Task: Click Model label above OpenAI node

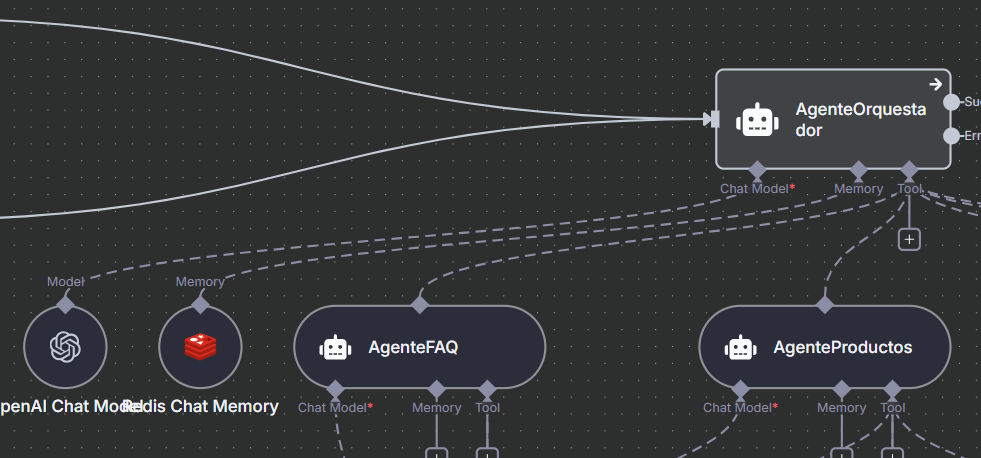Action: 65,282
